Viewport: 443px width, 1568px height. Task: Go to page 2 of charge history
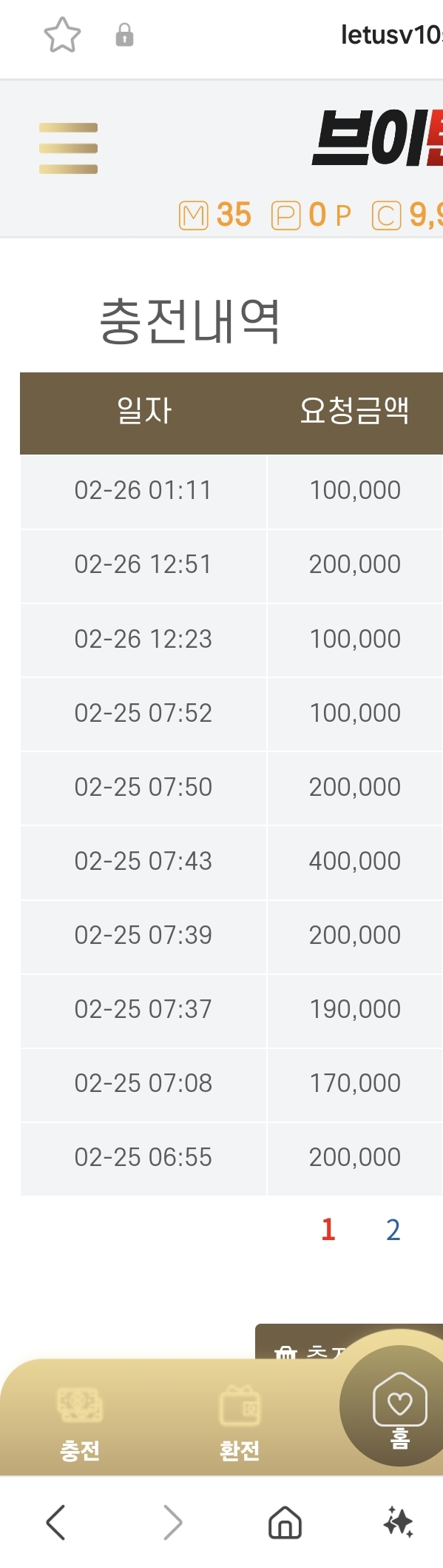coord(393,1230)
